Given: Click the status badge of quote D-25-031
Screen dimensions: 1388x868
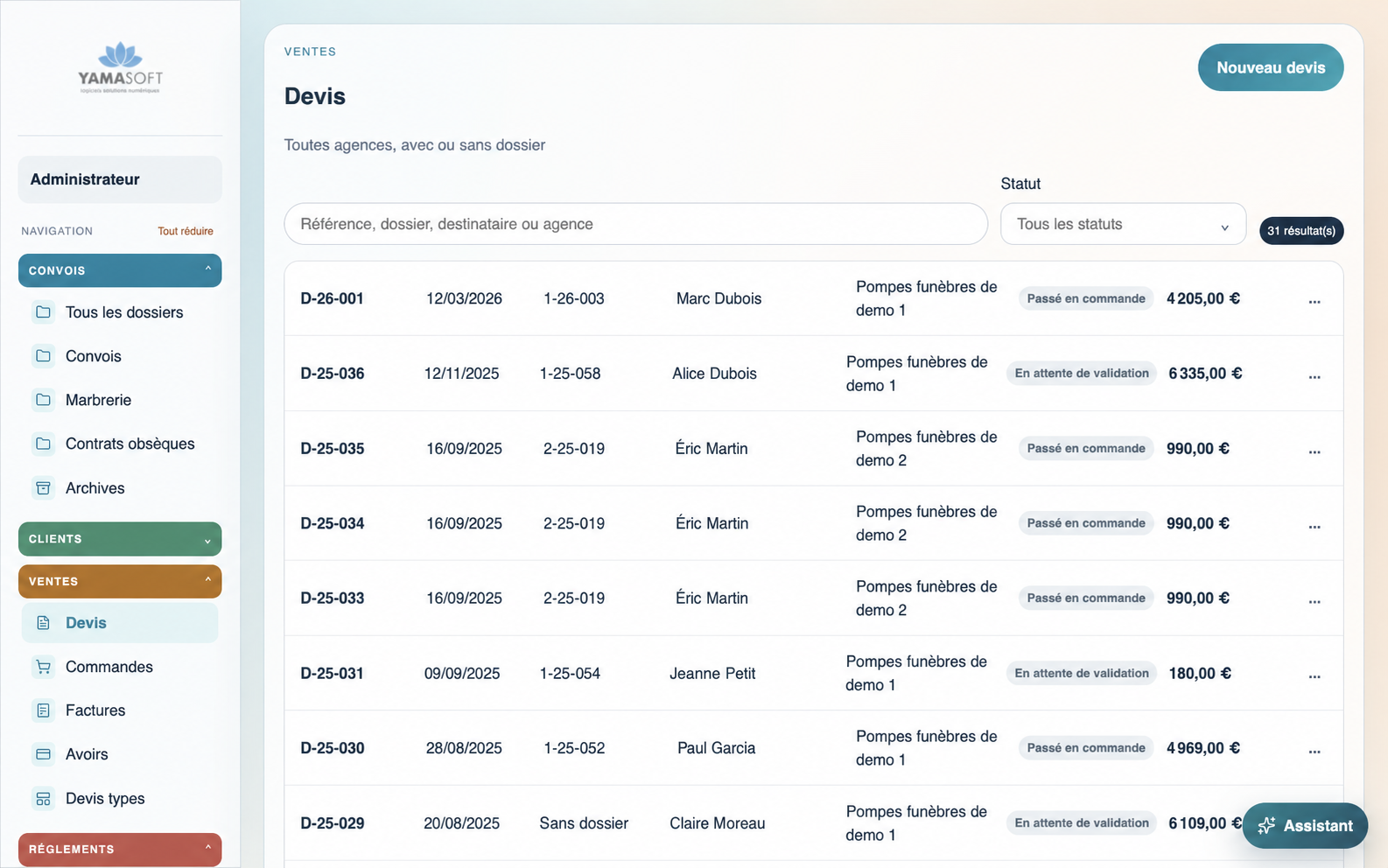Looking at the screenshot, I should coord(1082,673).
